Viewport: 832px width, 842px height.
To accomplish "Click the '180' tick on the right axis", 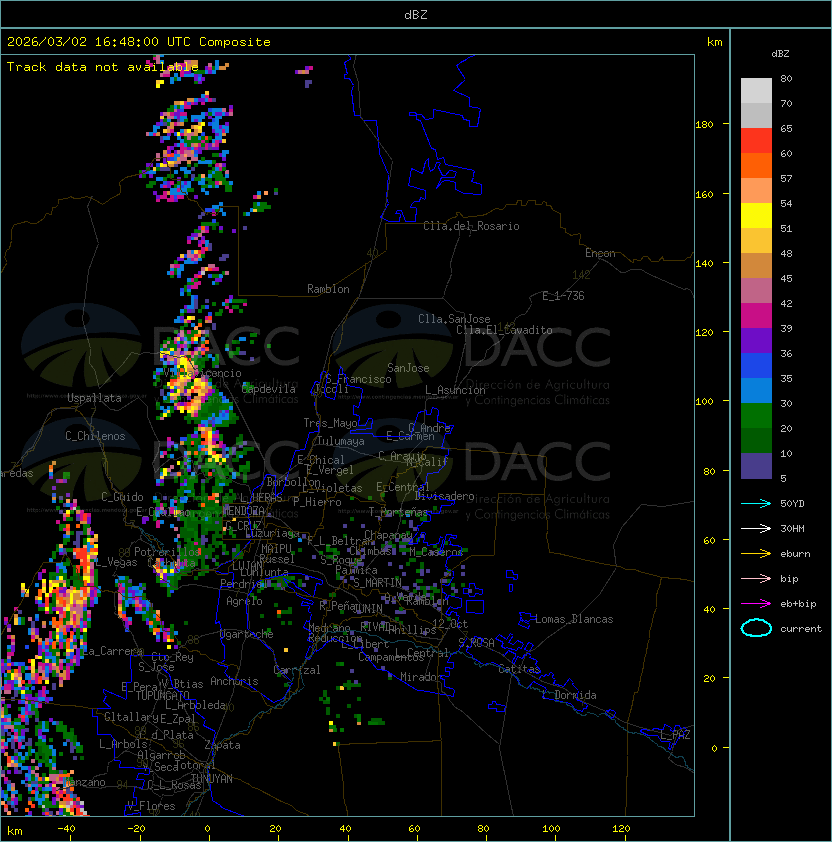I will (x=704, y=125).
